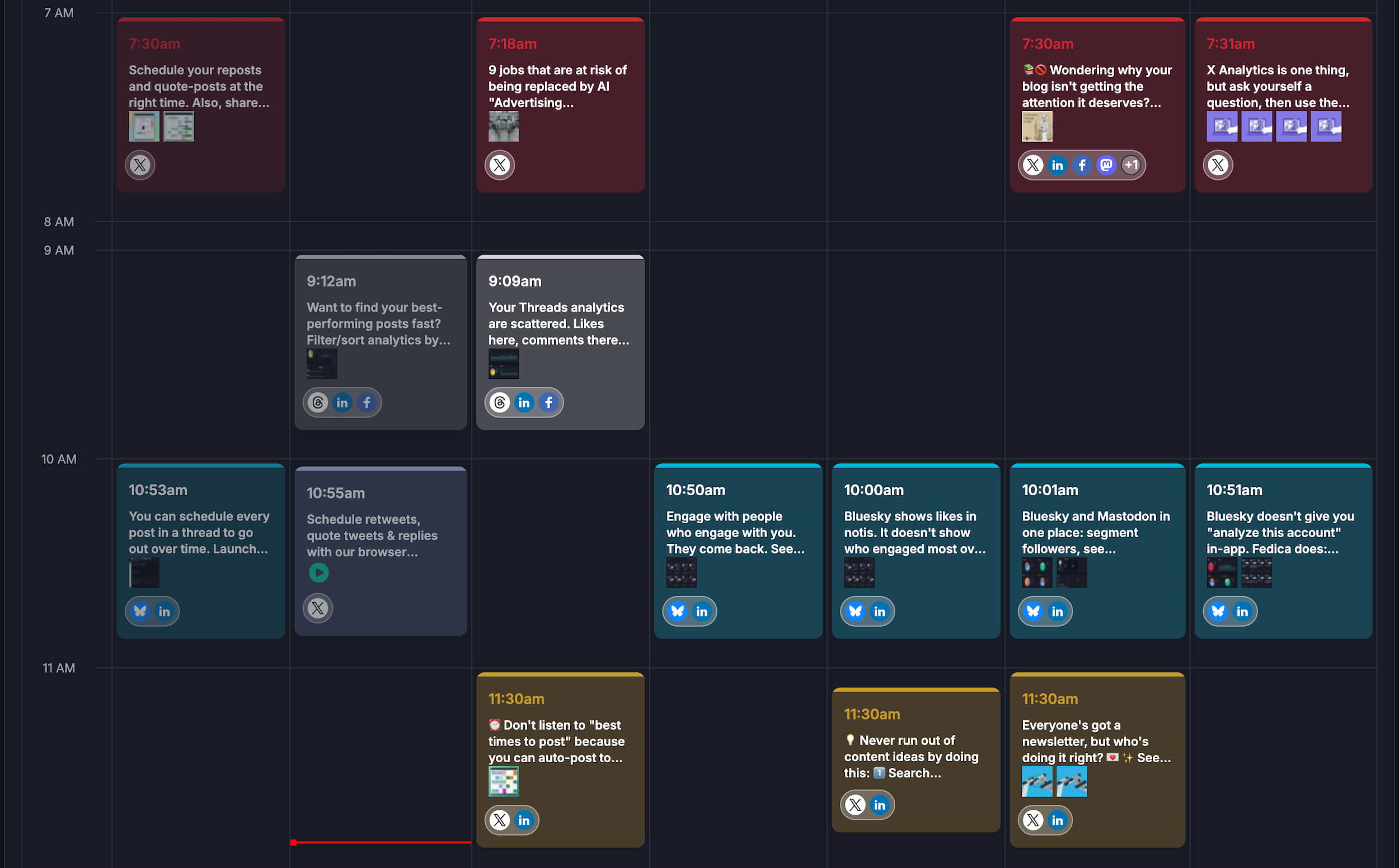
Task: Click the calendar thumbnail in best times post
Action: (504, 781)
